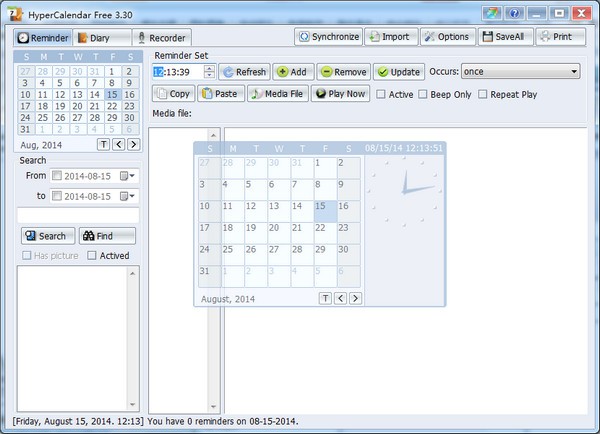
Task: Click the Print toolbar button
Action: (561, 37)
